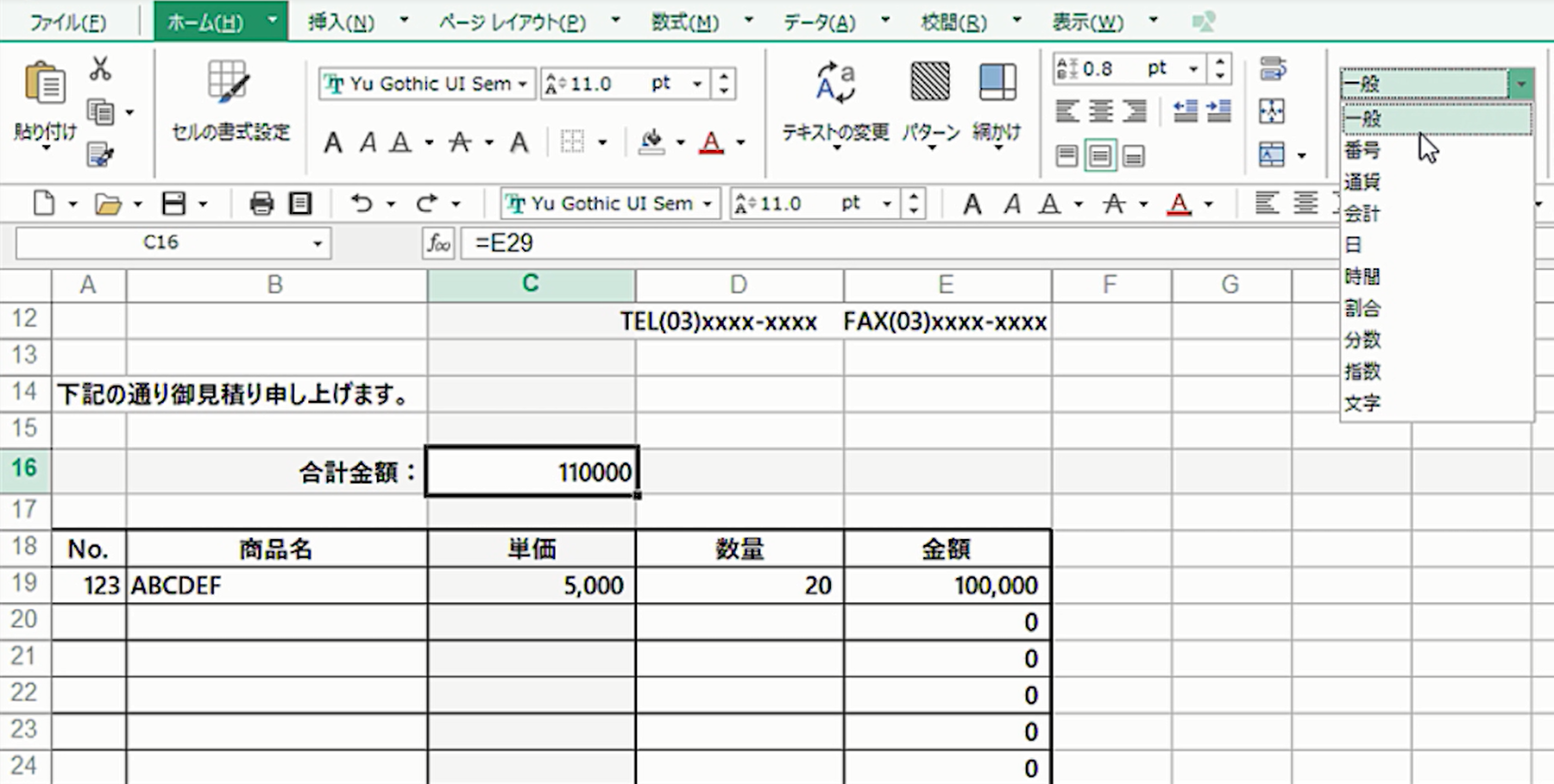Choose 割合 in number format list
The height and width of the screenshot is (784, 1554).
point(1362,308)
